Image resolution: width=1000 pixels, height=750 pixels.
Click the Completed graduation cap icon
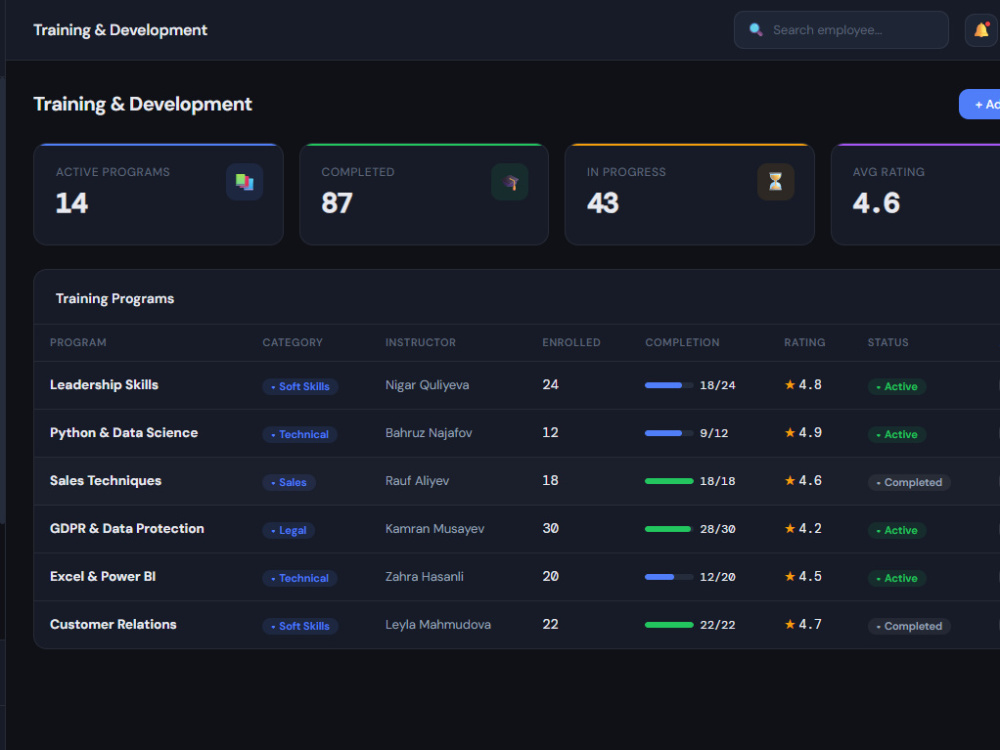click(510, 182)
